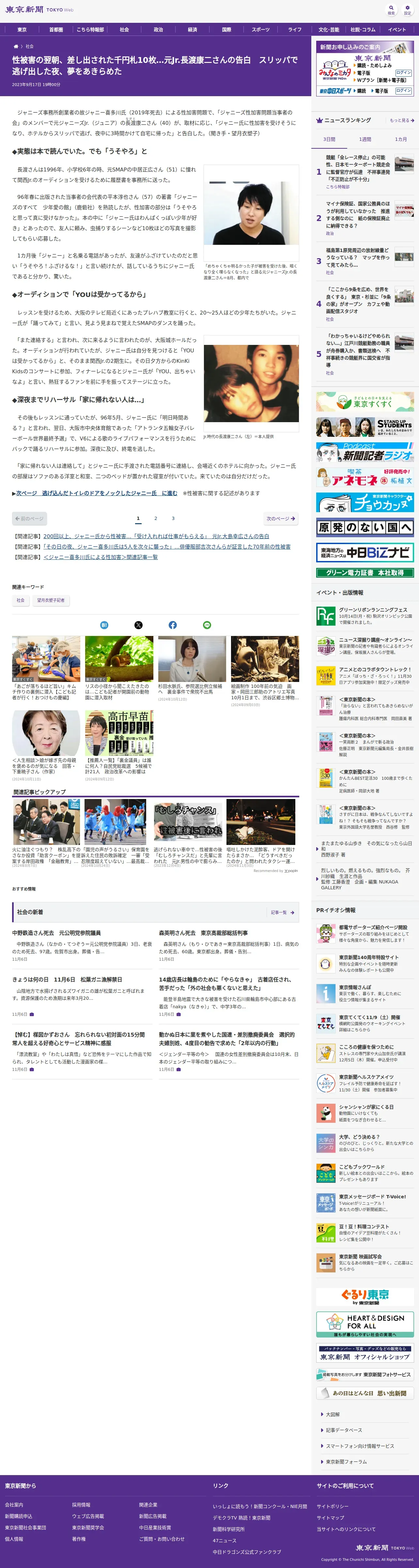Click the 東京新聞ヘルスケアメイツ icon
419x1568 pixels.
325,1084
